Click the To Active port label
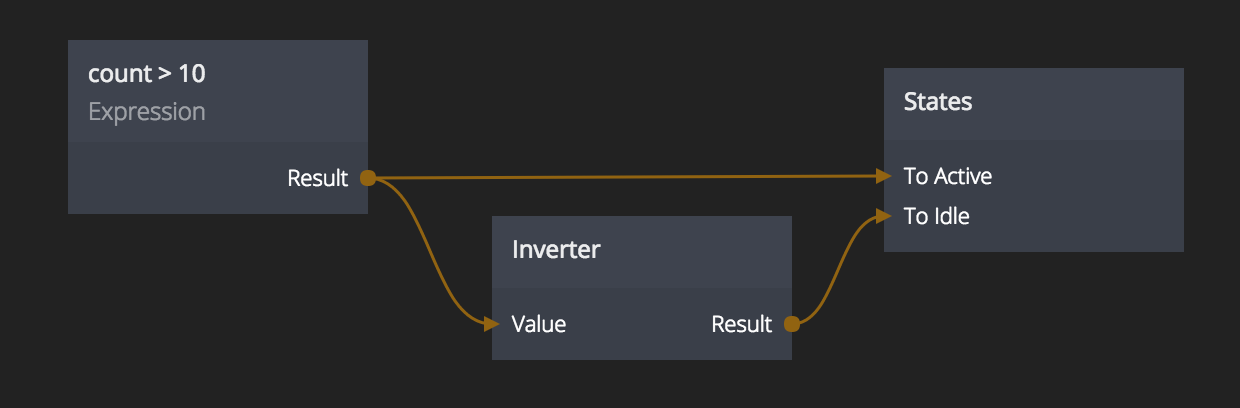 (x=948, y=176)
